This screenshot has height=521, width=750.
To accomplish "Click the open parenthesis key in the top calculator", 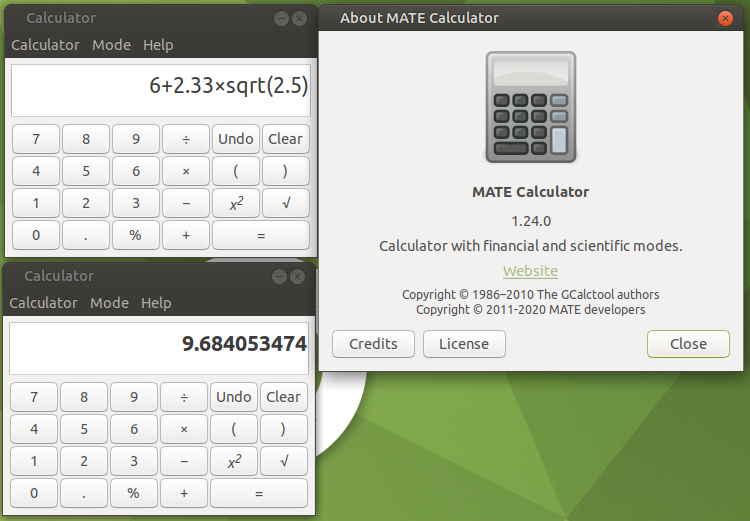I will point(236,171).
